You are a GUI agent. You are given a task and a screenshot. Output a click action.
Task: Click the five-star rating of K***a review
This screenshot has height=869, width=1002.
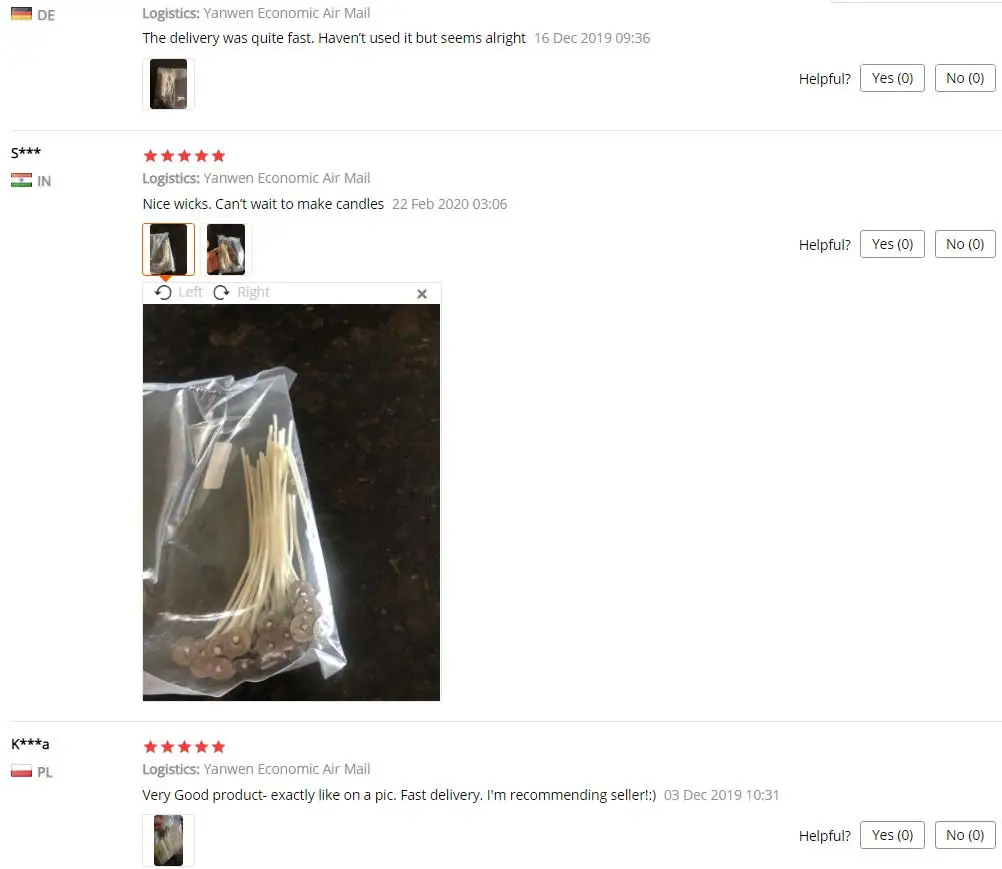pyautogui.click(x=184, y=747)
